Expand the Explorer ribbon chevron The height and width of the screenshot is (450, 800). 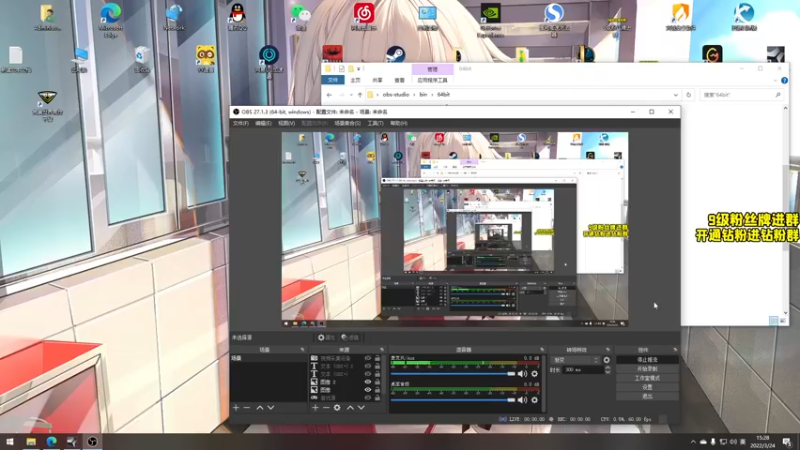point(776,80)
